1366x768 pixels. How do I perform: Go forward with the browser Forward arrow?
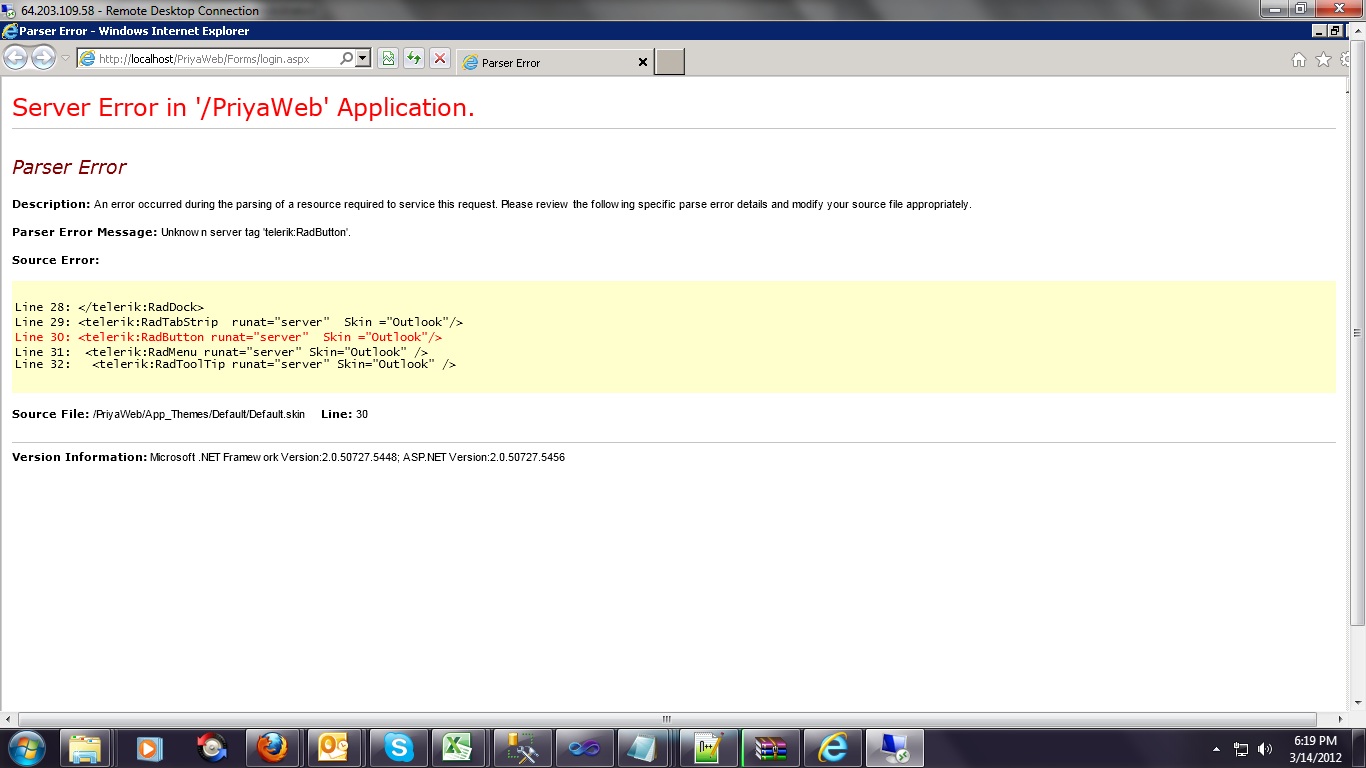tap(43, 58)
